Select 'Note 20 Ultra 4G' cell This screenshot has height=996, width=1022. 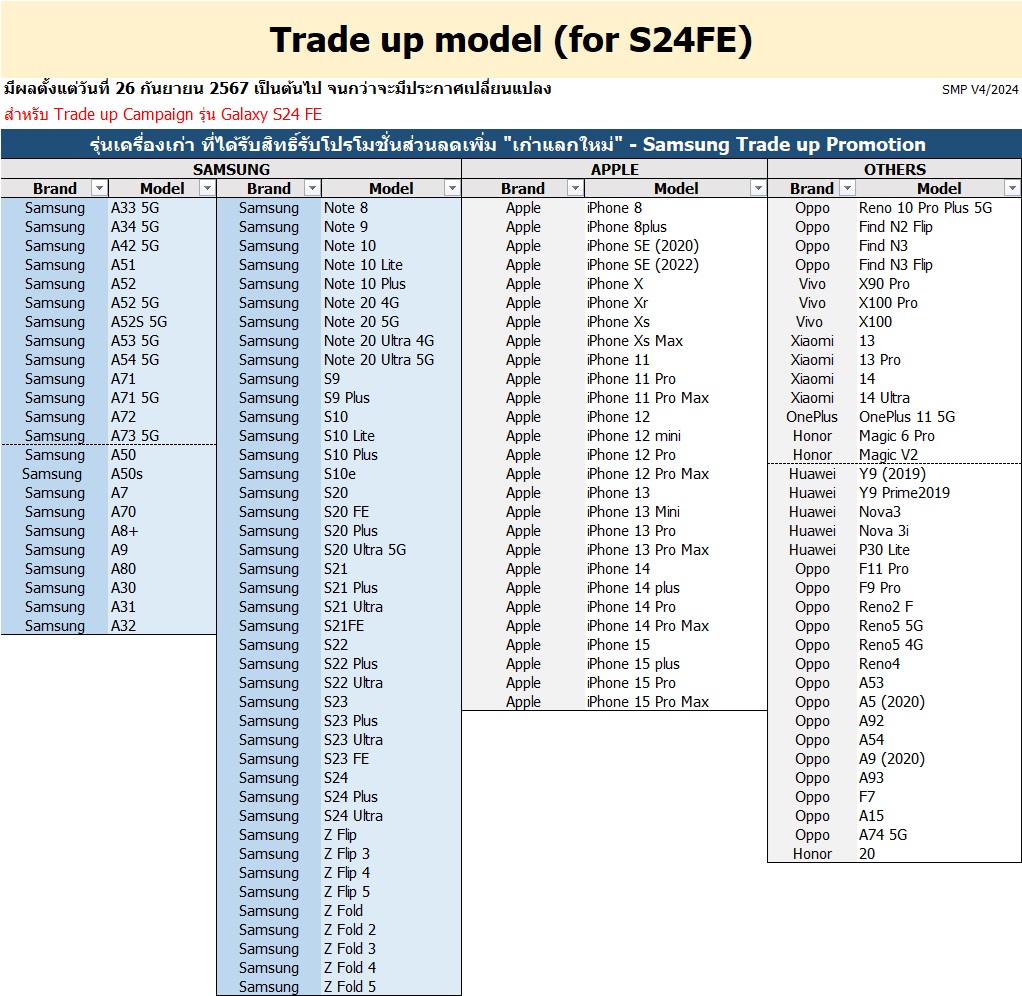(x=391, y=341)
